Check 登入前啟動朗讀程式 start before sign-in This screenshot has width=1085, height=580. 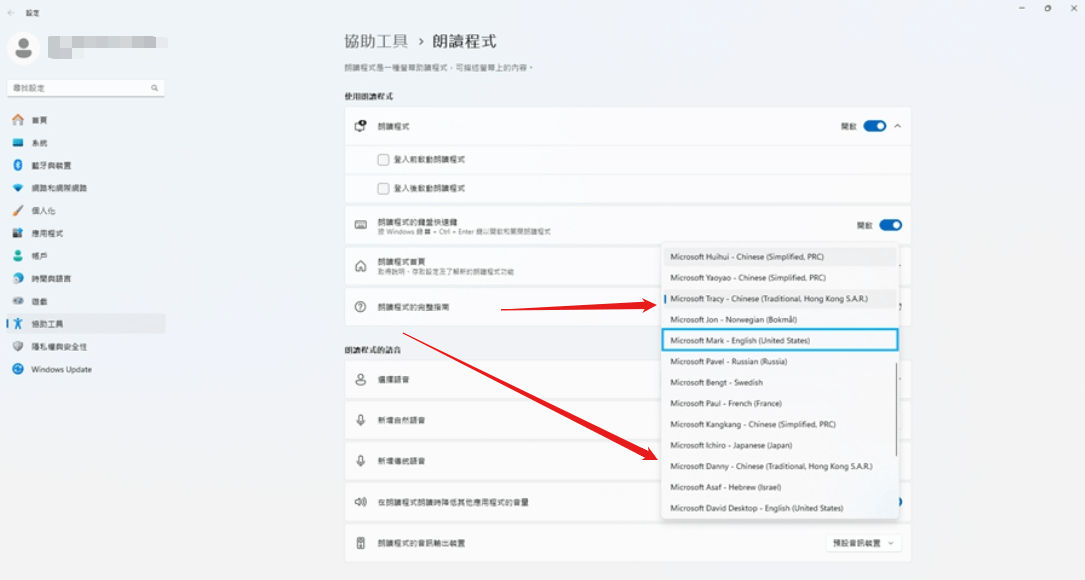383,159
